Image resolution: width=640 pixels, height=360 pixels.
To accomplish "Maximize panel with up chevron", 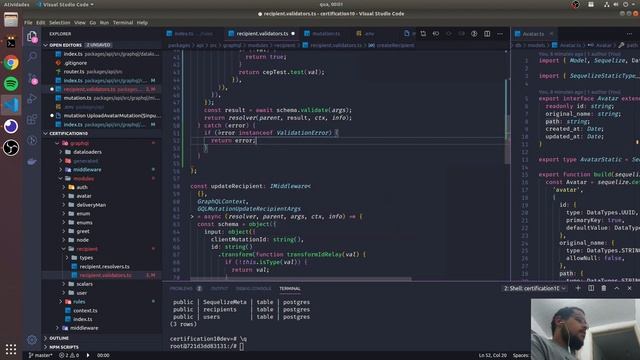I will tap(617, 288).
